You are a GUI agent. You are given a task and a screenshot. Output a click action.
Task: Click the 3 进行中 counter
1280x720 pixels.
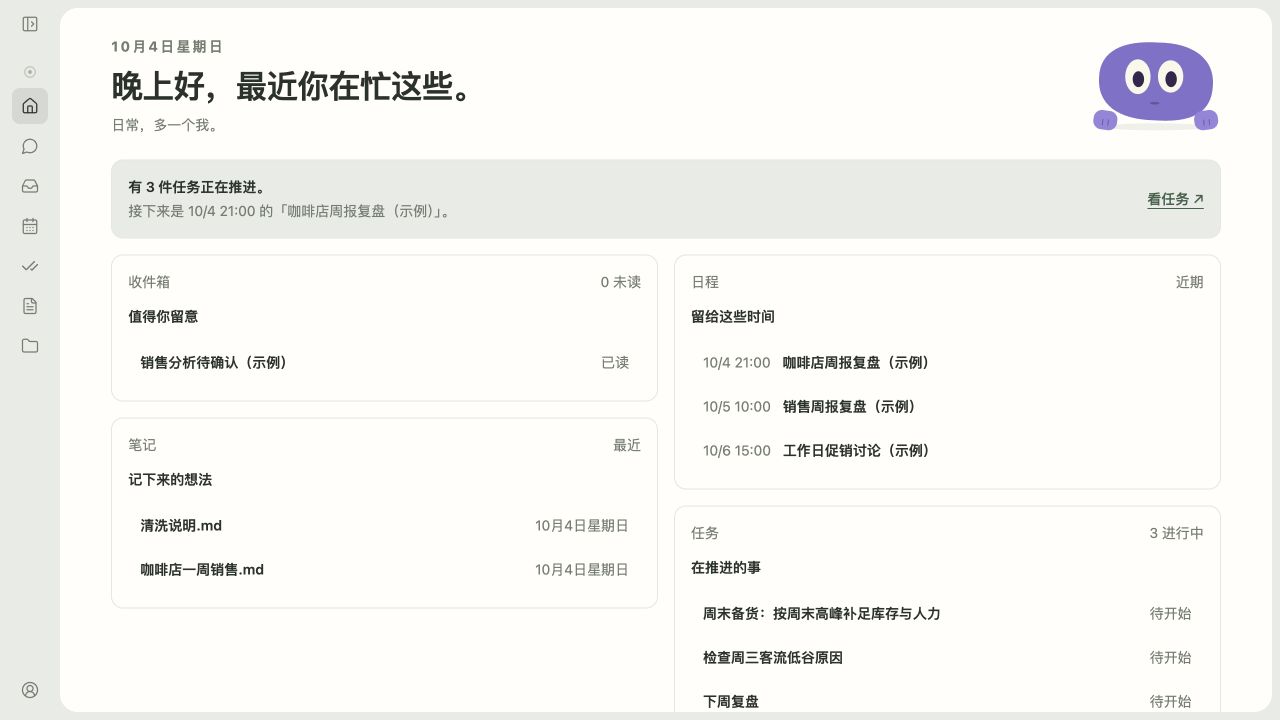(x=1177, y=533)
